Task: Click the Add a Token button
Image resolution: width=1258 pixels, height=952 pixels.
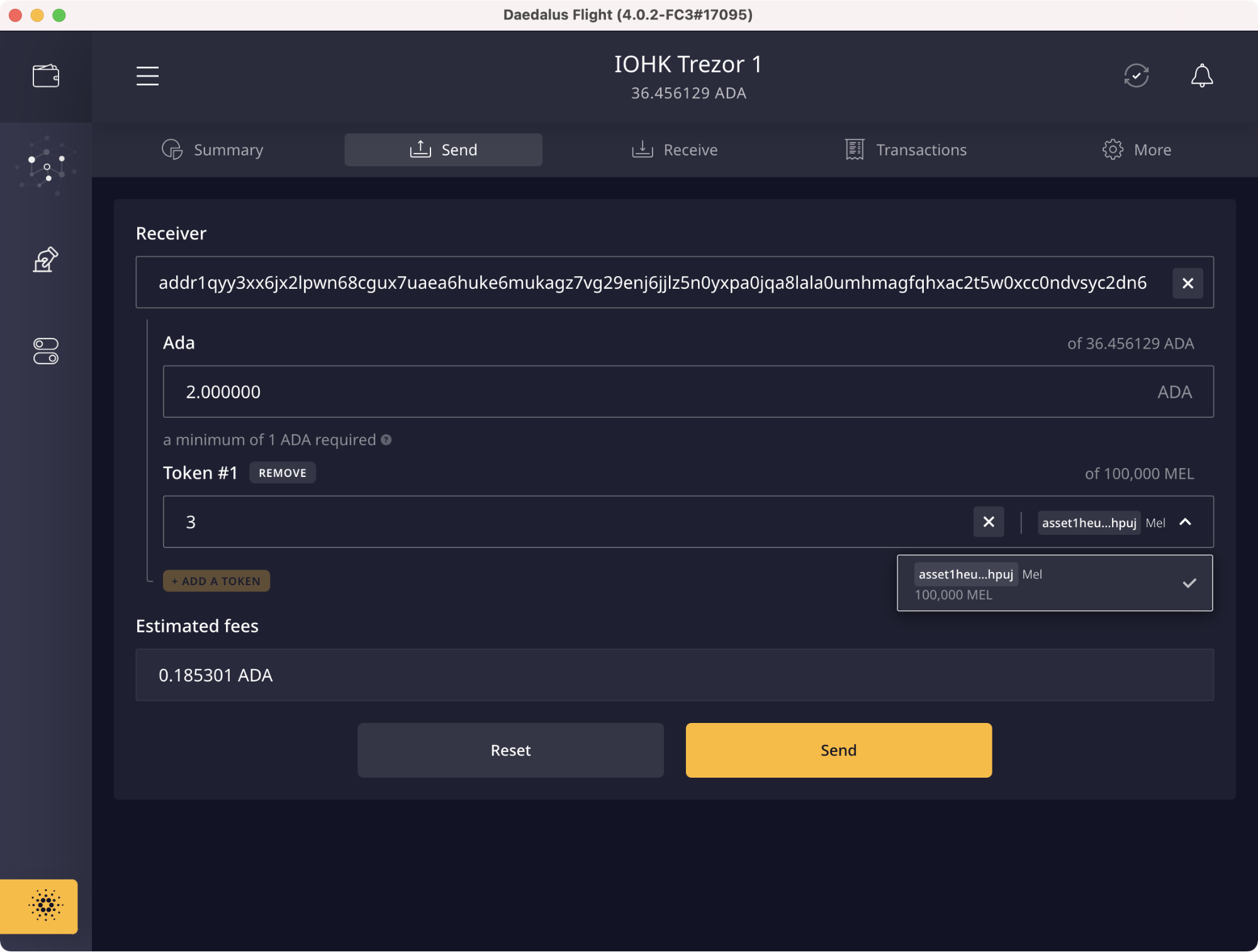Action: pyautogui.click(x=216, y=581)
